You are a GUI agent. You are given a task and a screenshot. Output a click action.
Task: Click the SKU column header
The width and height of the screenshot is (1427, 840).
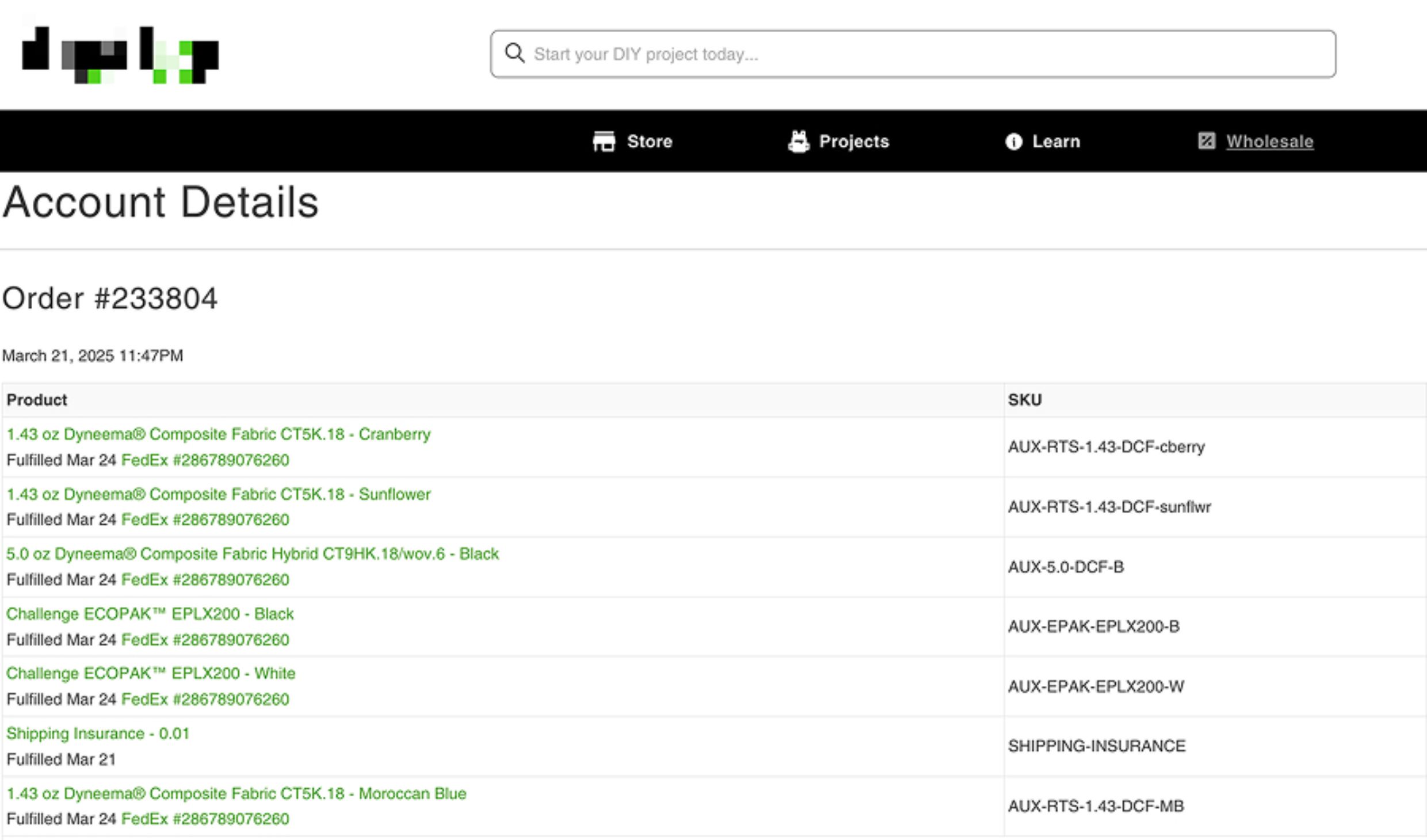1024,400
